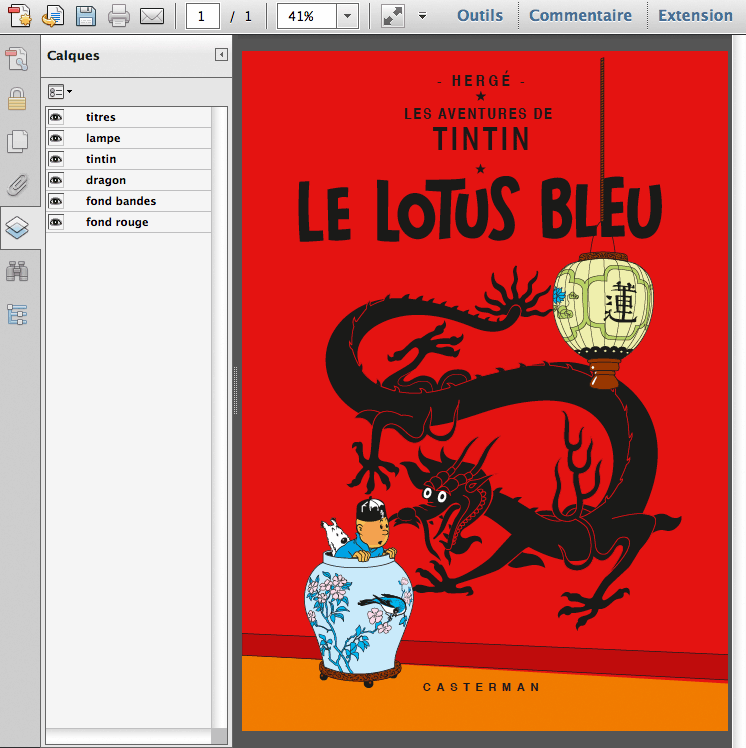746x748 pixels.
Task: Hide the dragon layer
Action: (56, 180)
